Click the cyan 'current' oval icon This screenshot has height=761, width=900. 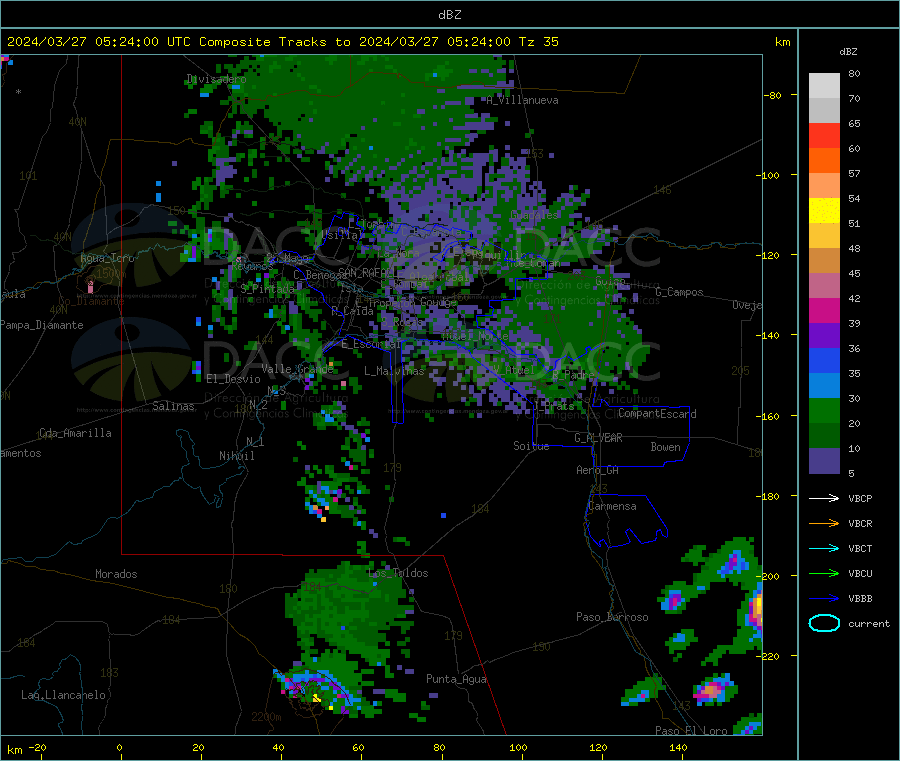(824, 623)
